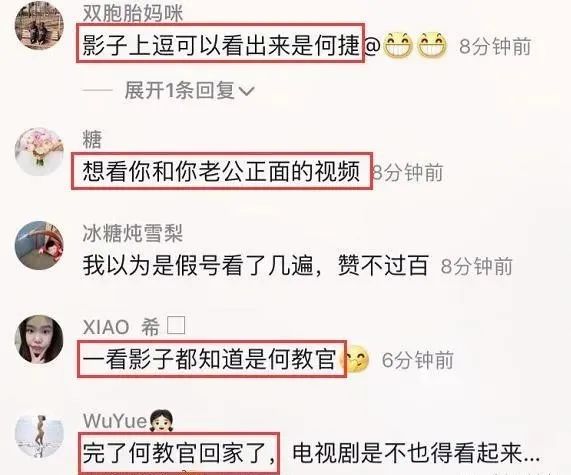This screenshot has width=571, height=475.
Task: Click the chevron next to 展开1条回复
Action: click(246, 91)
